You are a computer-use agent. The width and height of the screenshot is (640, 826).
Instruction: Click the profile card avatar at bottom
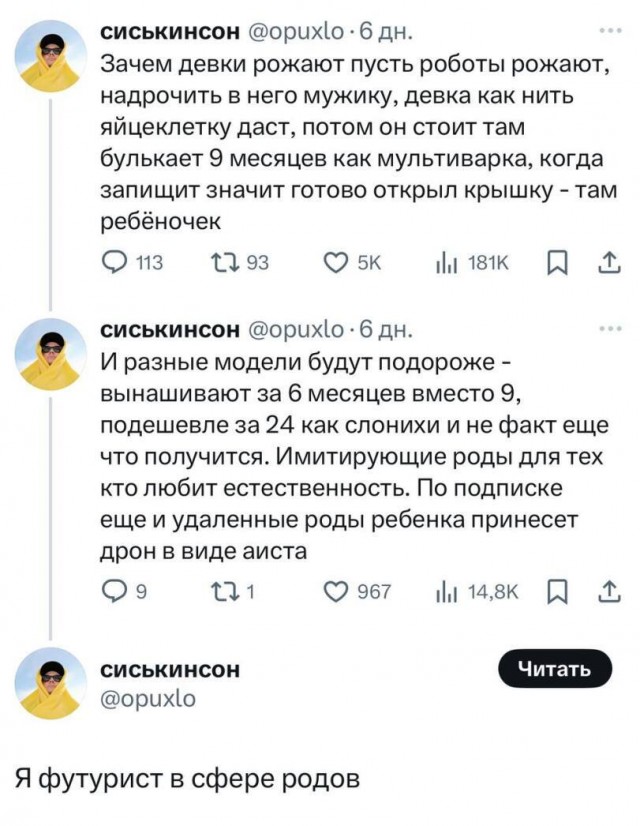(x=47, y=678)
